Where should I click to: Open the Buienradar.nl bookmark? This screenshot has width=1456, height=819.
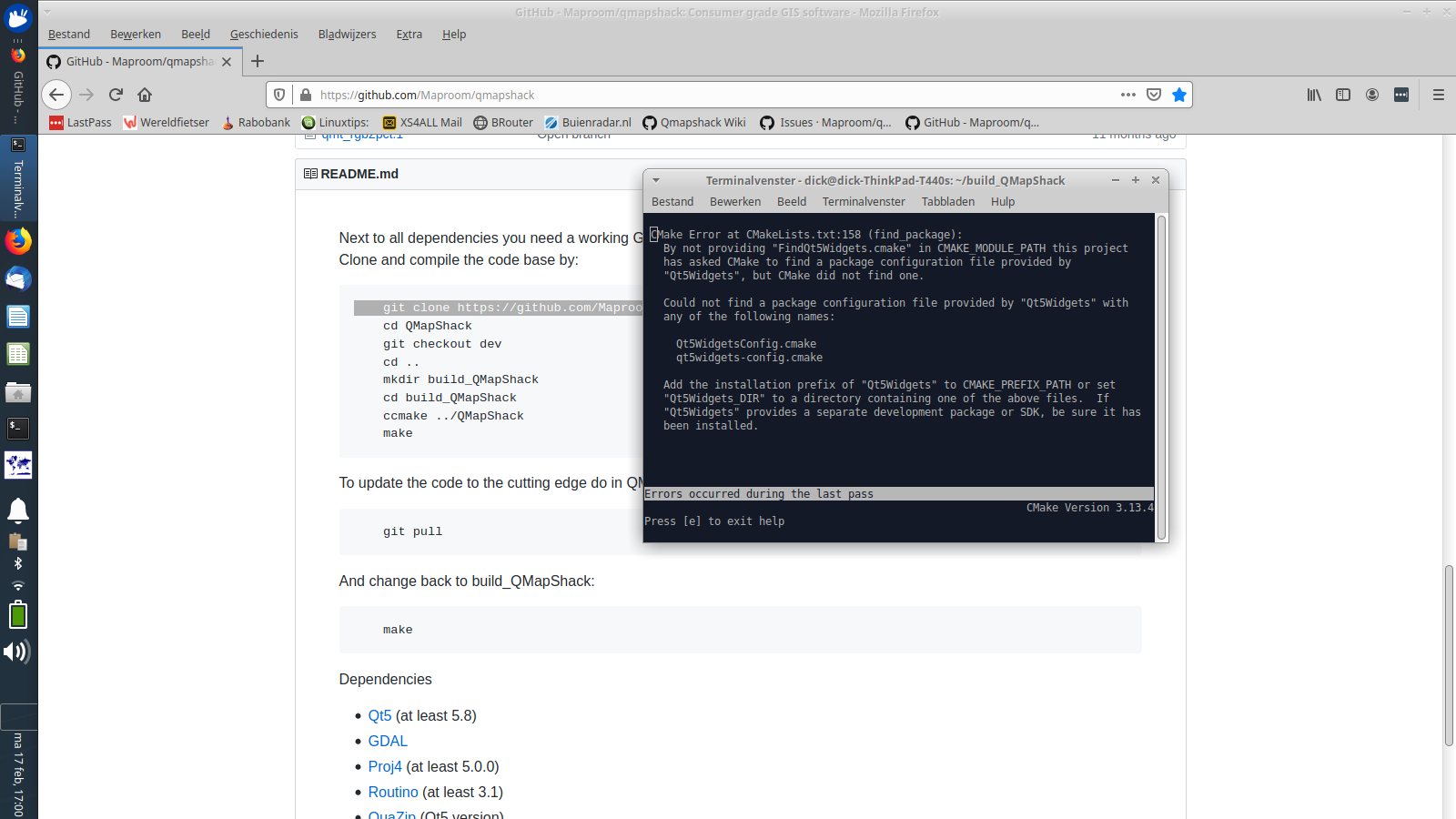point(588,122)
